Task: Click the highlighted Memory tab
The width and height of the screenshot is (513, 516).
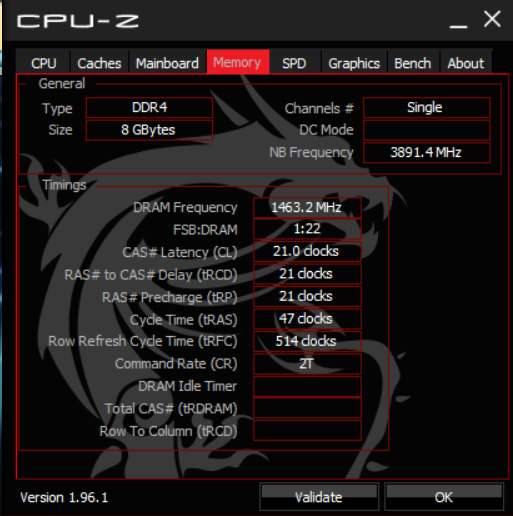Action: 238,62
